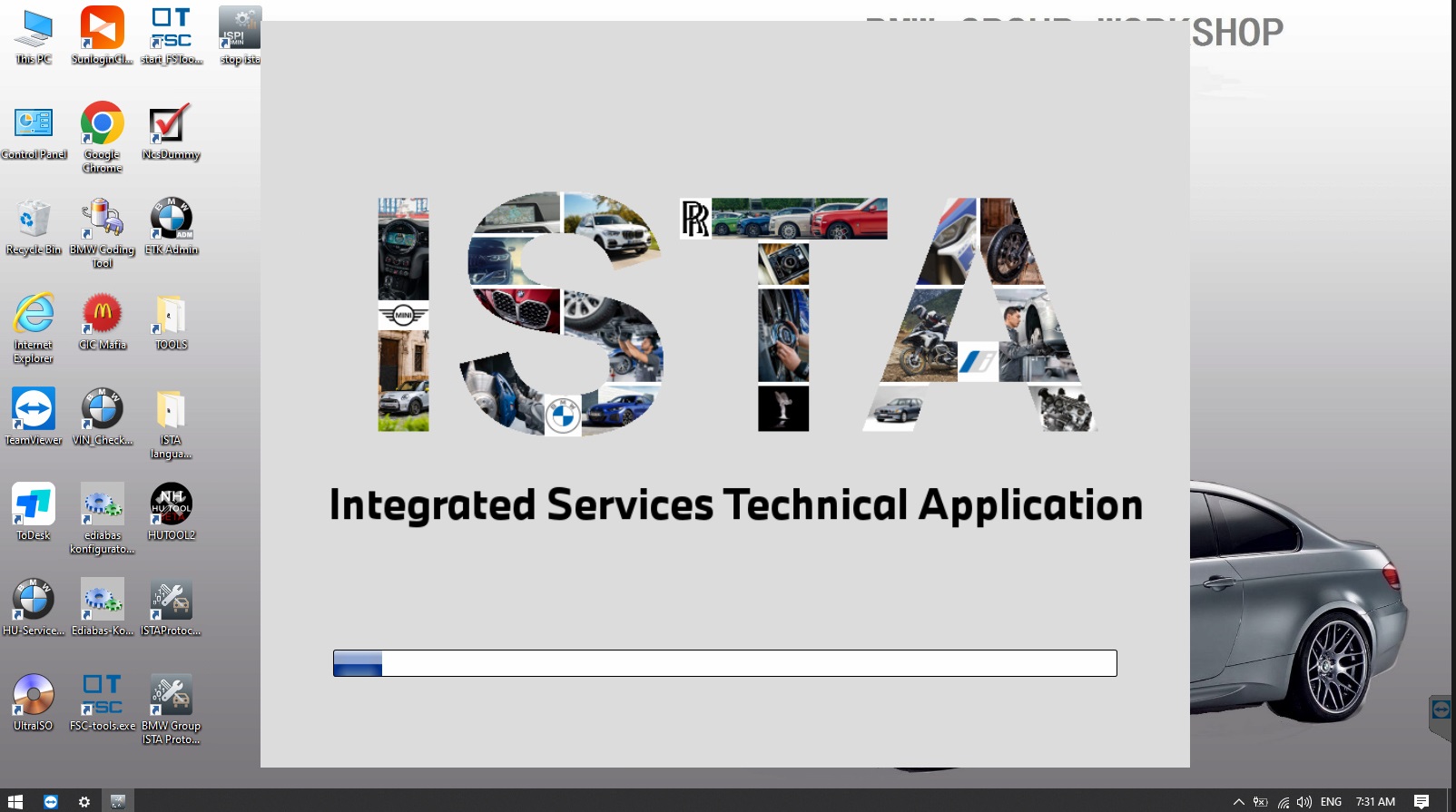
Task: Select the ToDesk desktop shortcut
Action: 34,513
